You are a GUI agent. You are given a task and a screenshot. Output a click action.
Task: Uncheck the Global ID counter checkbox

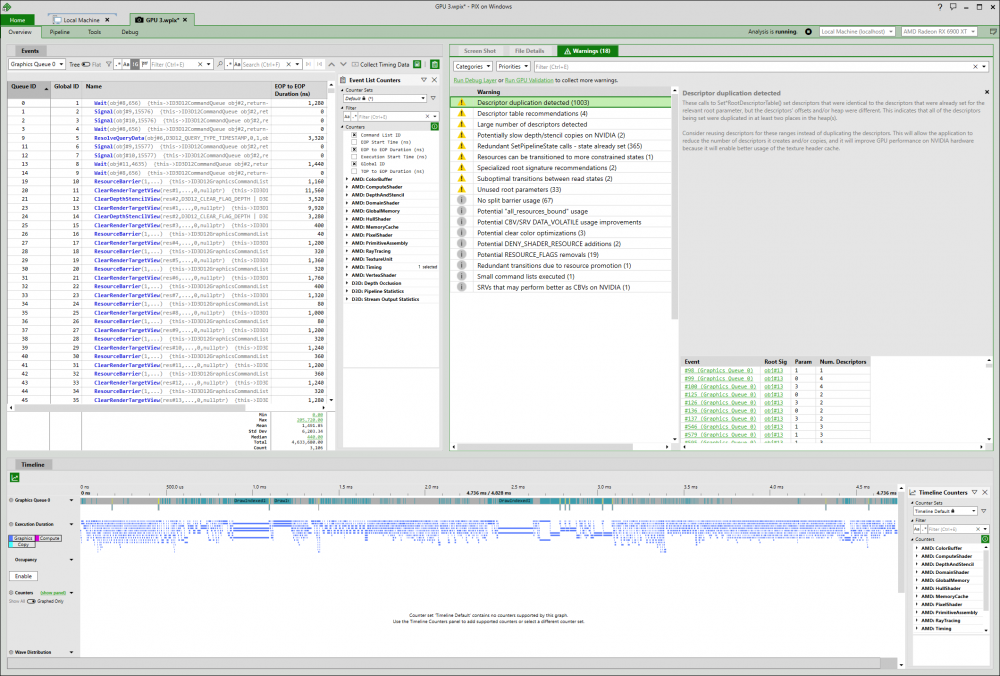354,163
